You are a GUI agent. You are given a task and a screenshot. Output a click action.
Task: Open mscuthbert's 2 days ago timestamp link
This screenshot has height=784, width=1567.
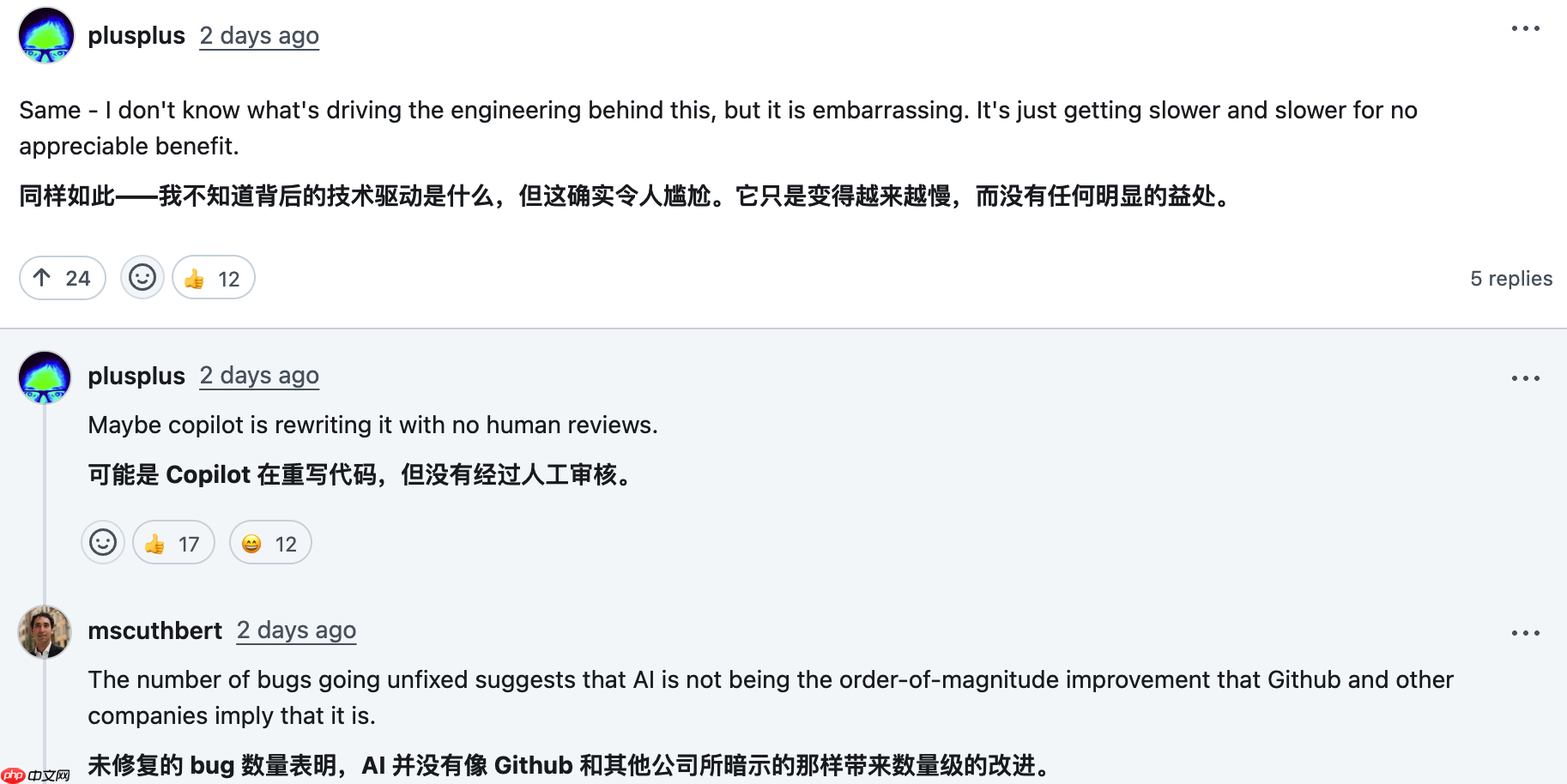pyautogui.click(x=296, y=630)
